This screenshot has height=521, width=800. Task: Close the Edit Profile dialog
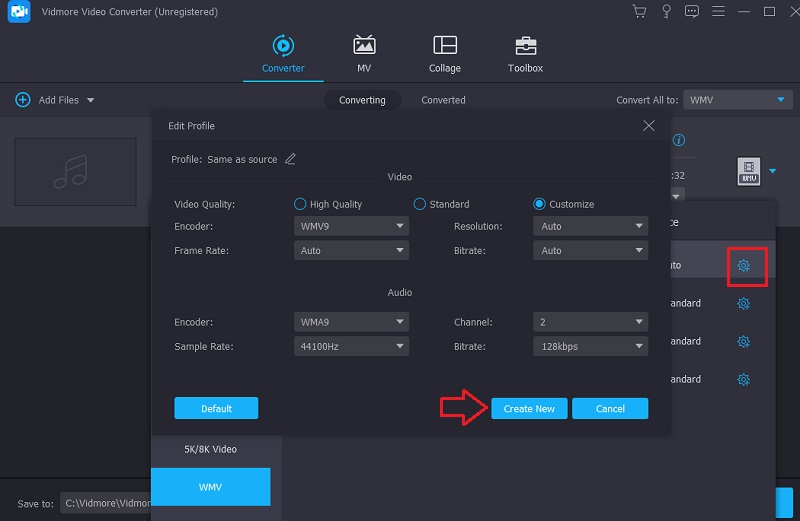649,126
